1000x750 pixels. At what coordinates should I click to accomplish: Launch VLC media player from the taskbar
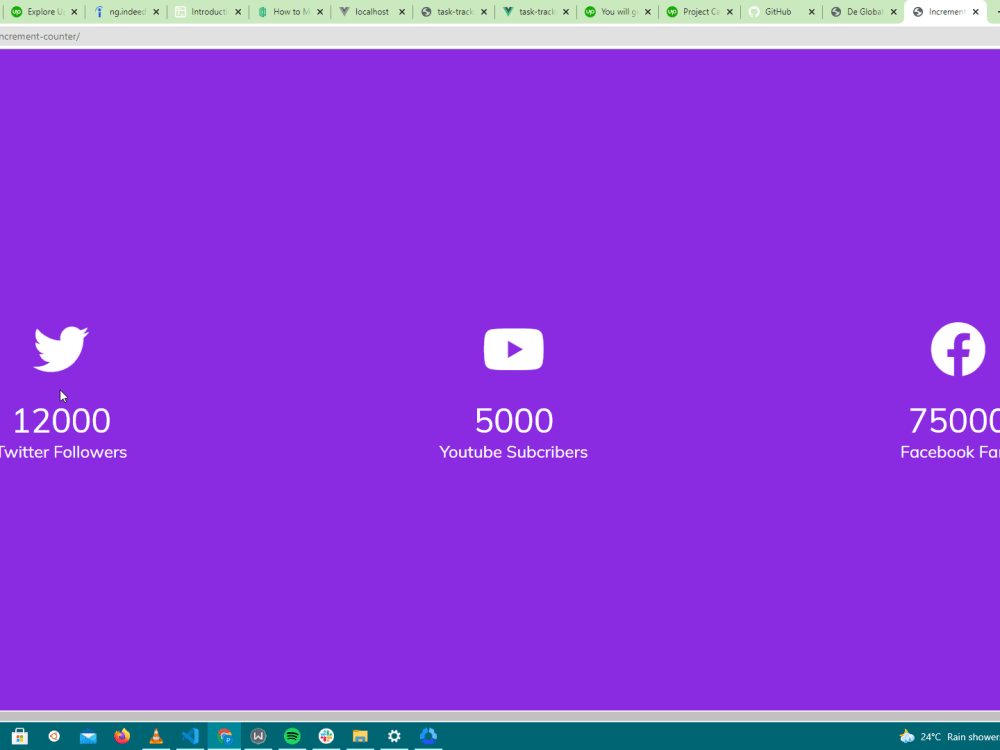(x=156, y=736)
